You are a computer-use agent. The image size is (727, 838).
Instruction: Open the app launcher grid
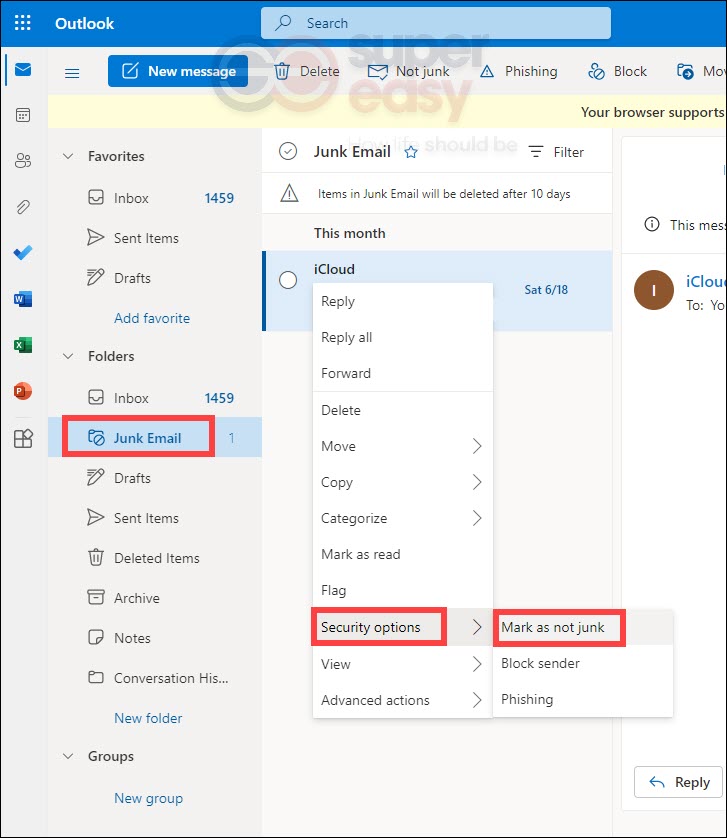click(22, 23)
